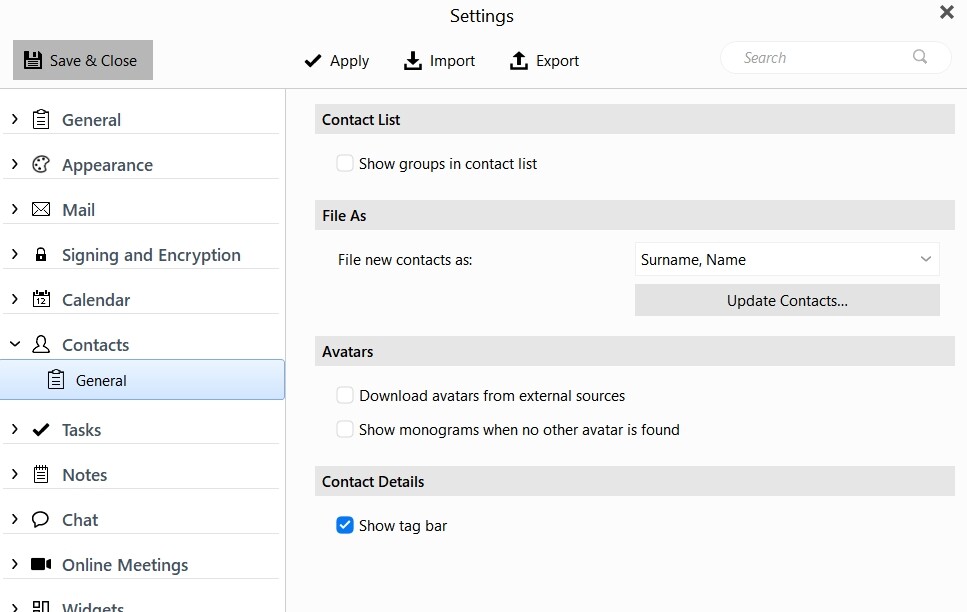The image size is (967, 612).
Task: Uncheck Show tag bar checkbox
Action: (x=345, y=525)
